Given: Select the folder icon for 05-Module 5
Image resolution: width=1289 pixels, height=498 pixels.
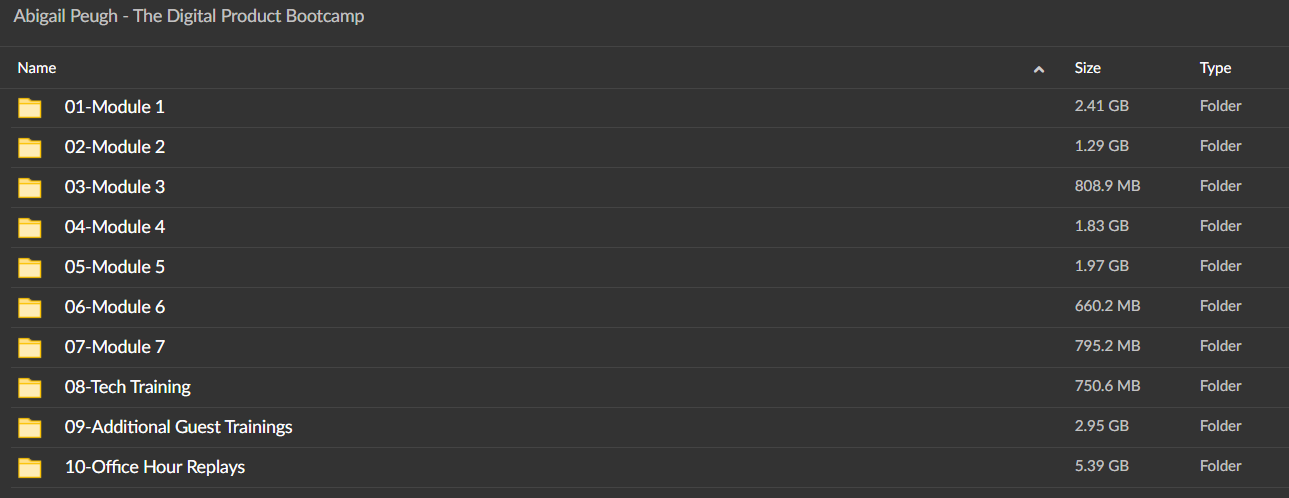Looking at the screenshot, I should 30,267.
